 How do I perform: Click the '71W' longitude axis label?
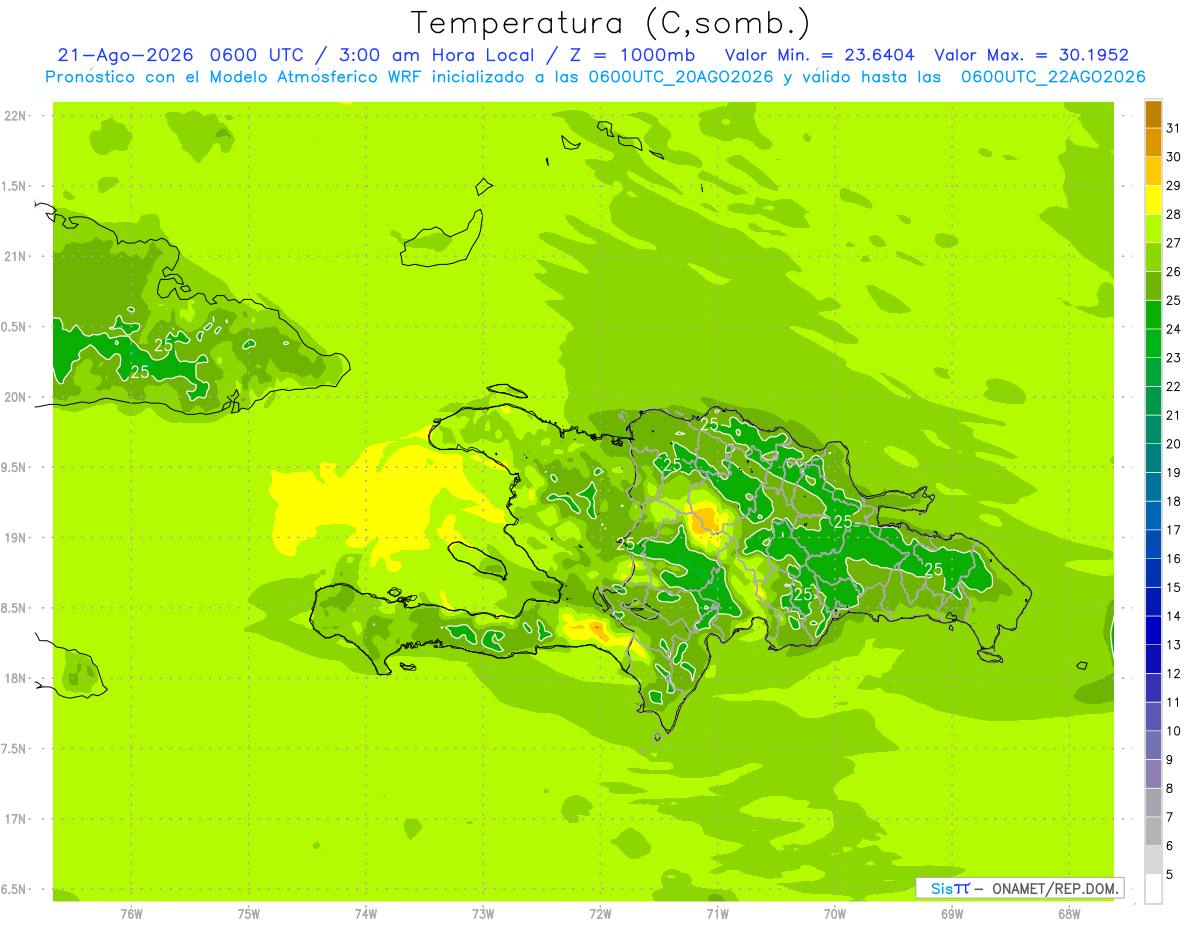coord(717,914)
